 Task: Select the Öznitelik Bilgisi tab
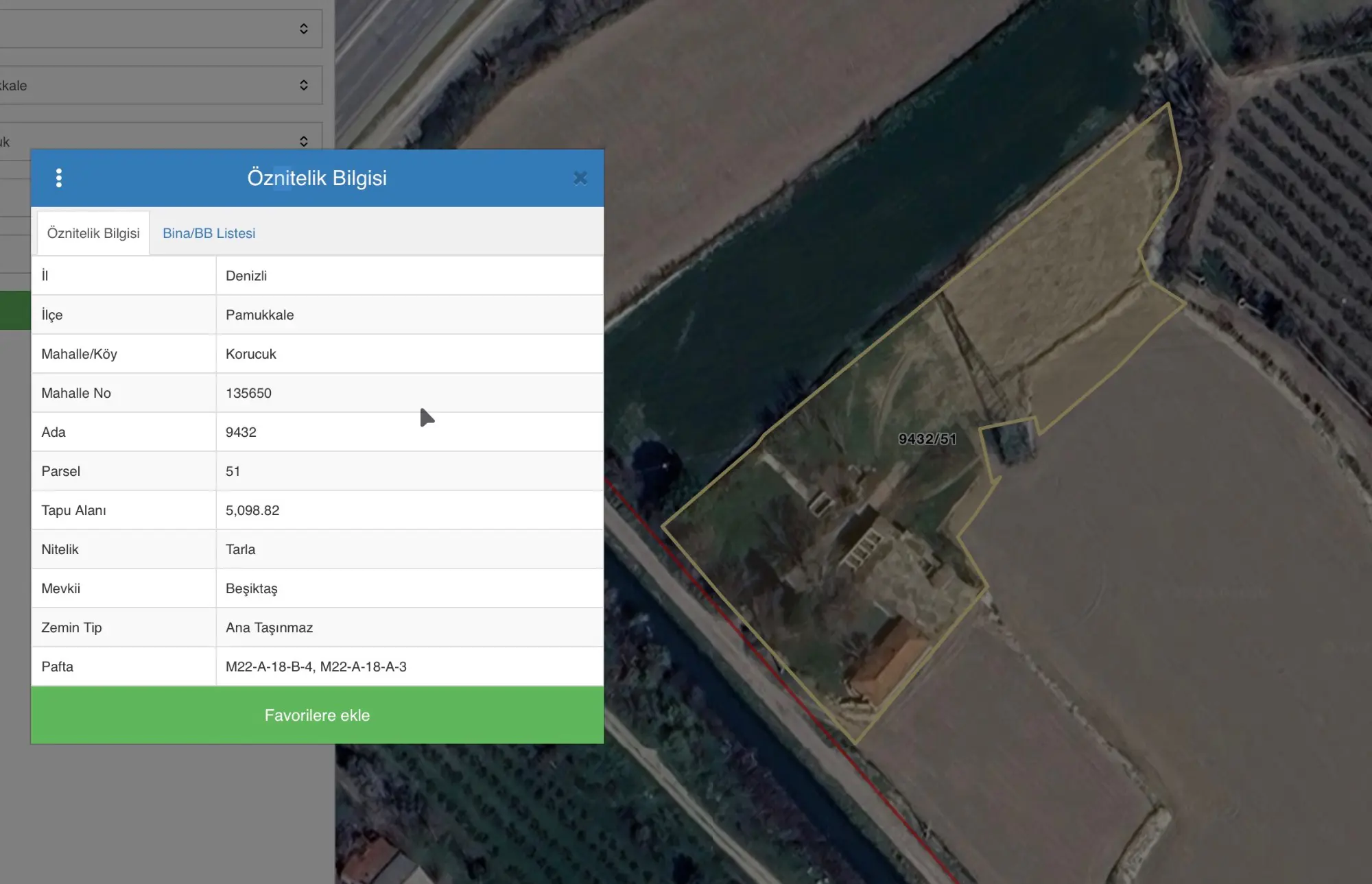click(93, 233)
